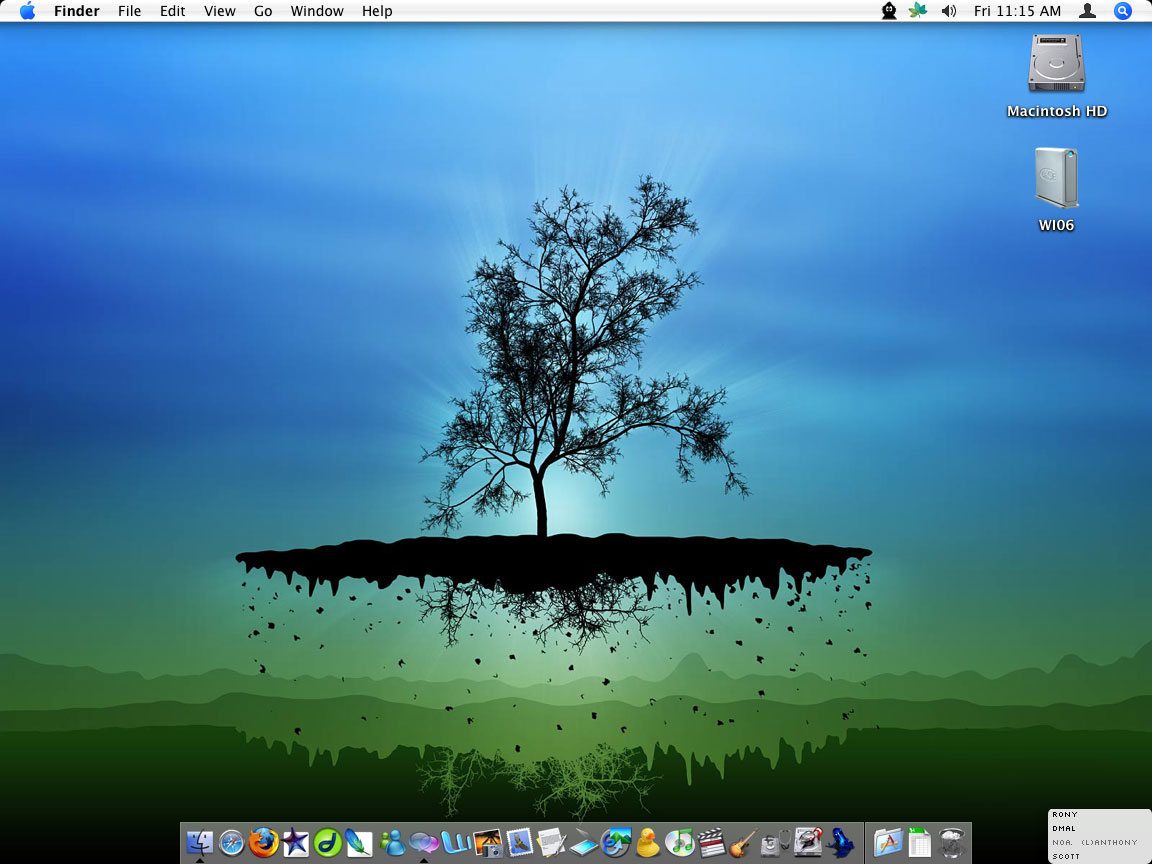Open hard drive repair tool with red dial

pyautogui.click(x=807, y=842)
